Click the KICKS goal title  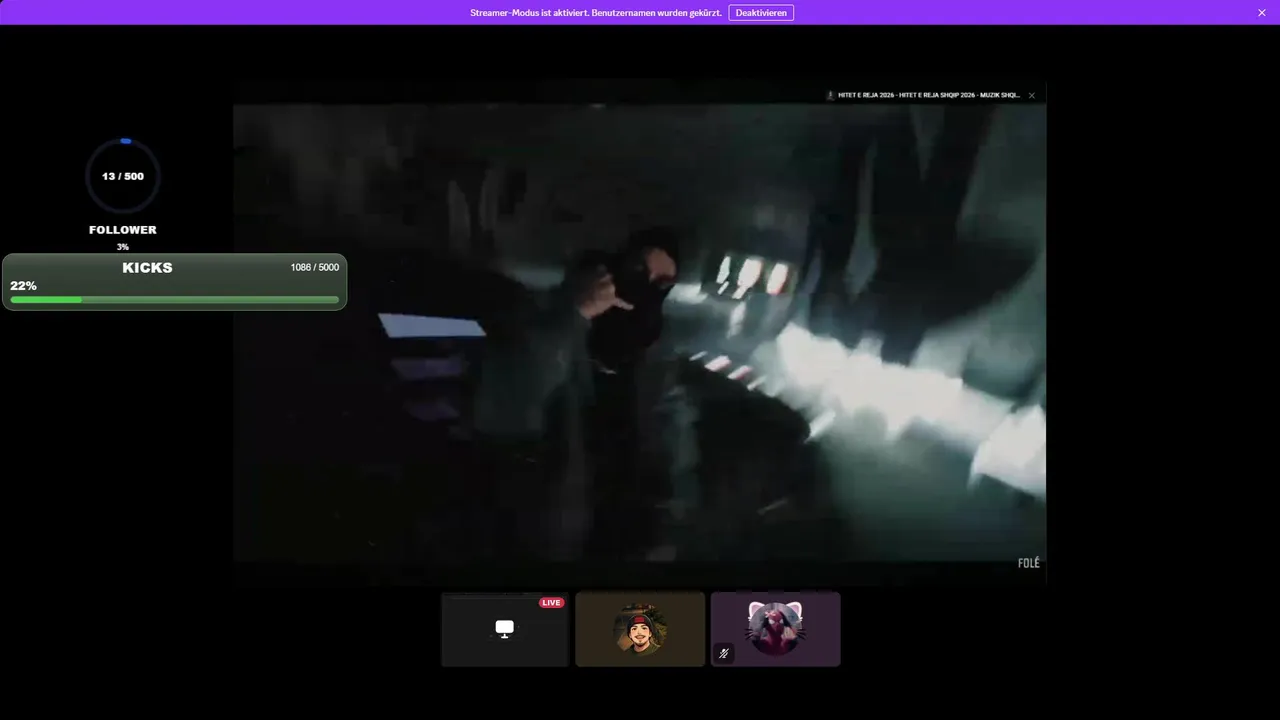coord(147,268)
